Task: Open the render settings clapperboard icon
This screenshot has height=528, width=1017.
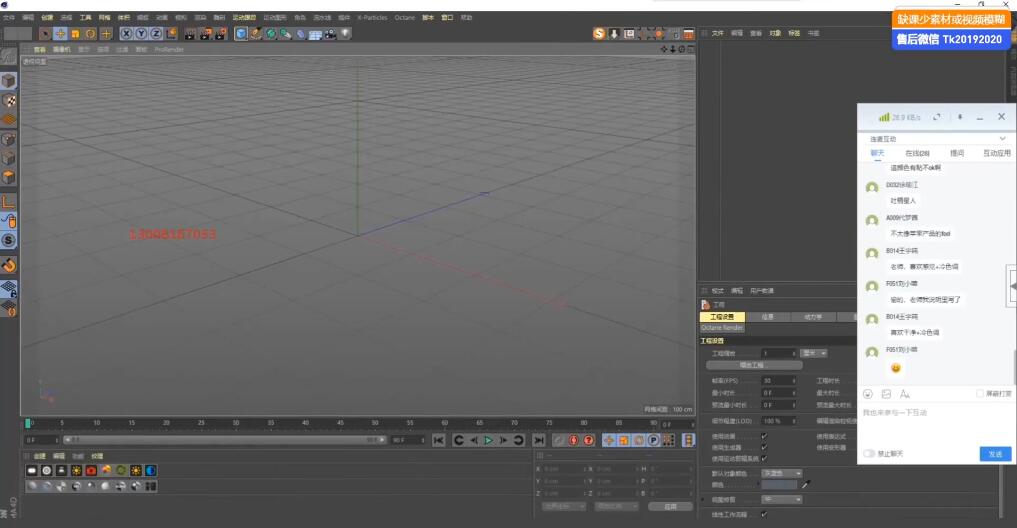Action: click(221, 34)
